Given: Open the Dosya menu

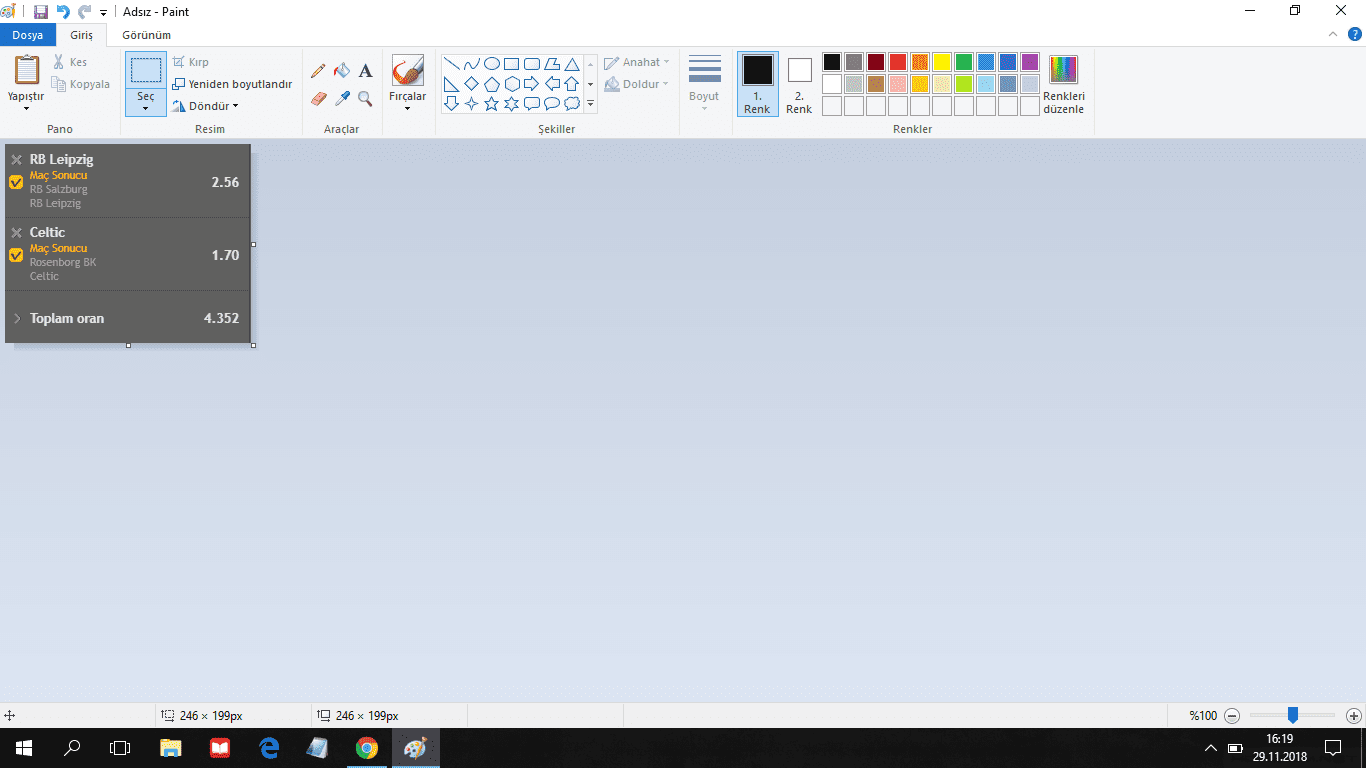Looking at the screenshot, I should 27,35.
